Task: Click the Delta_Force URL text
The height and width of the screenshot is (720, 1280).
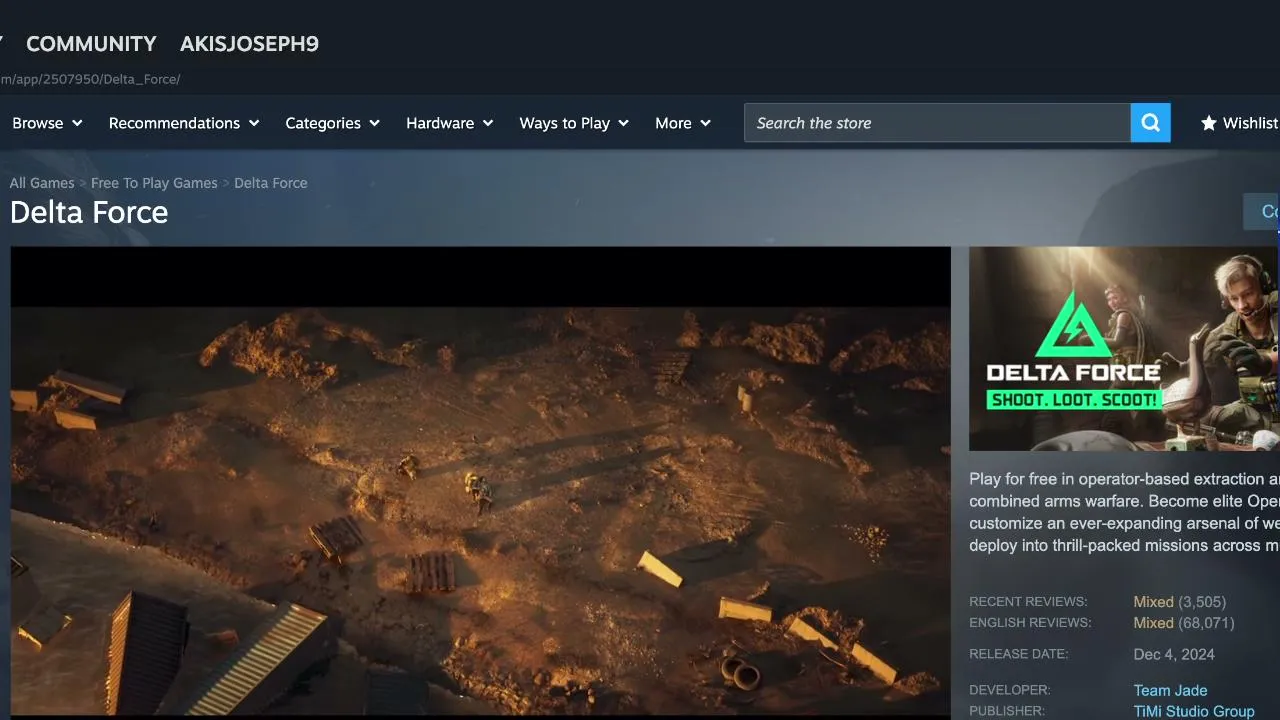Action: 143,79
